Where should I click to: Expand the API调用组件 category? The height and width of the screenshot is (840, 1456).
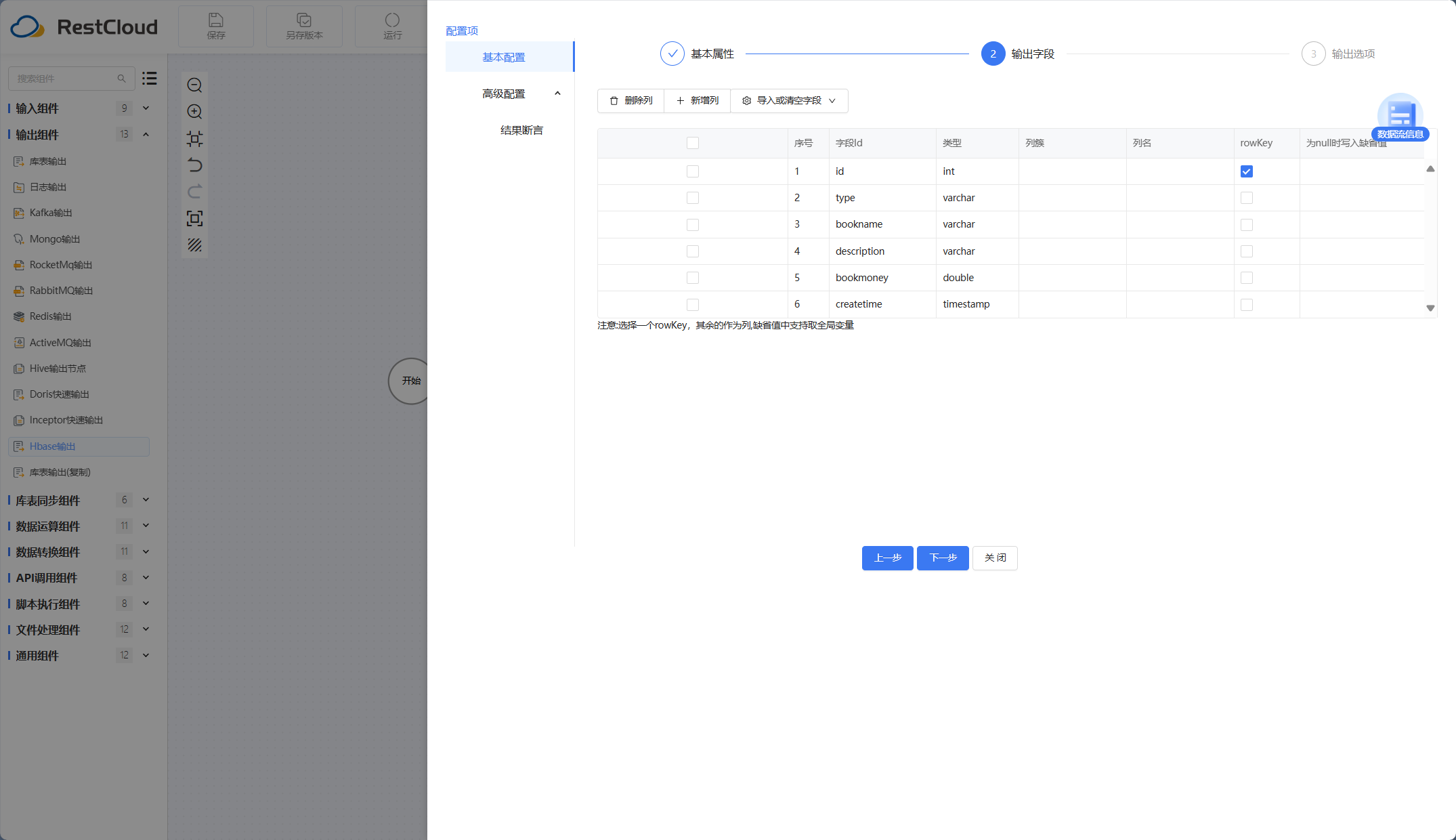pyautogui.click(x=146, y=578)
